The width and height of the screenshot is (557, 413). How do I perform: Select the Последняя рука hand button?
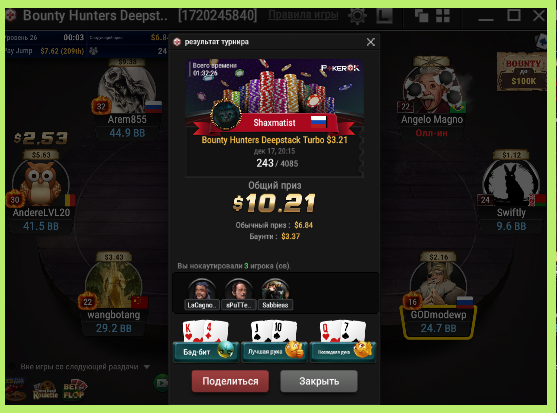tap(343, 352)
